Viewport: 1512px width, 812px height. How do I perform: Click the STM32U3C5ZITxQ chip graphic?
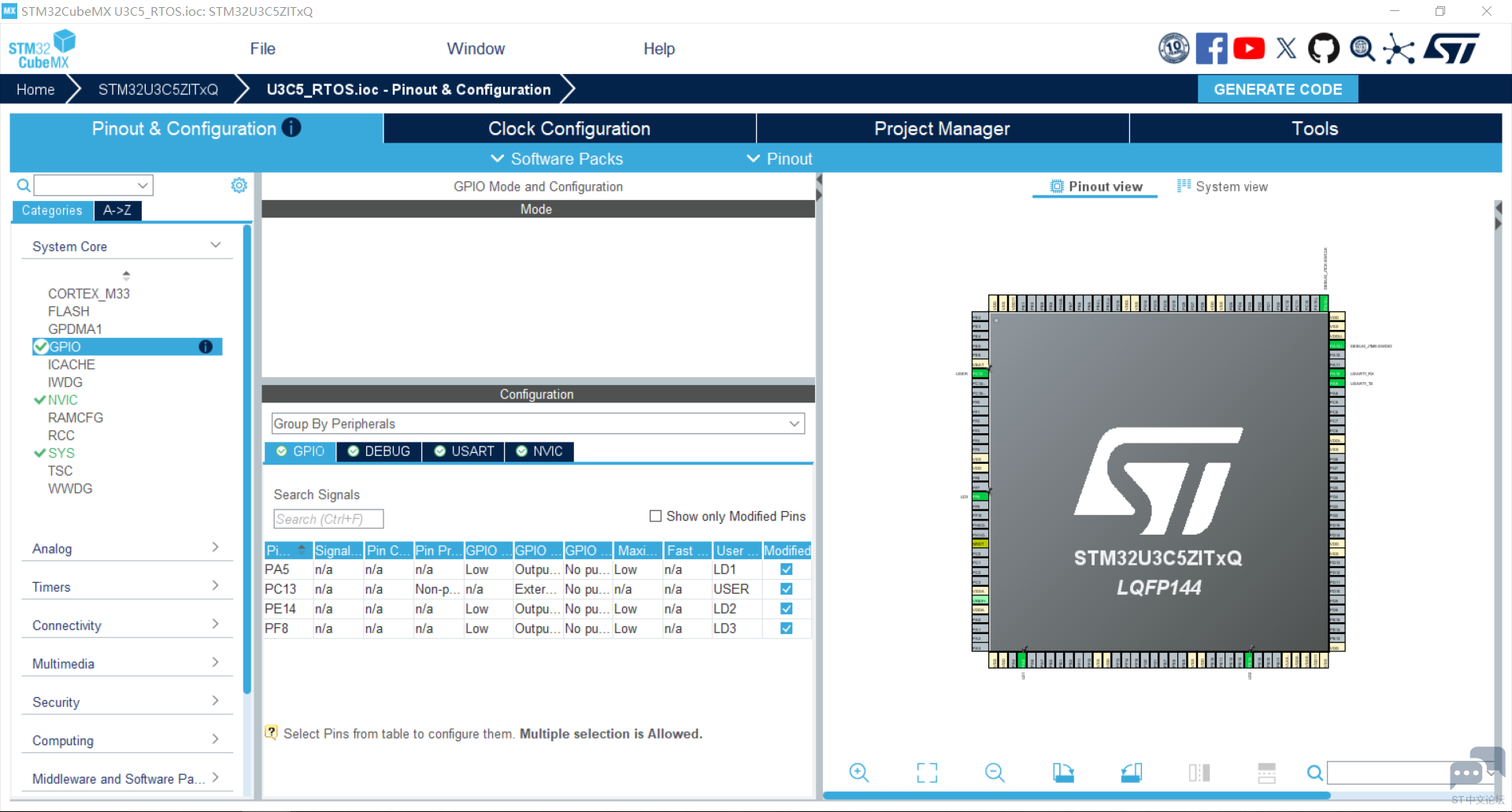1158,481
